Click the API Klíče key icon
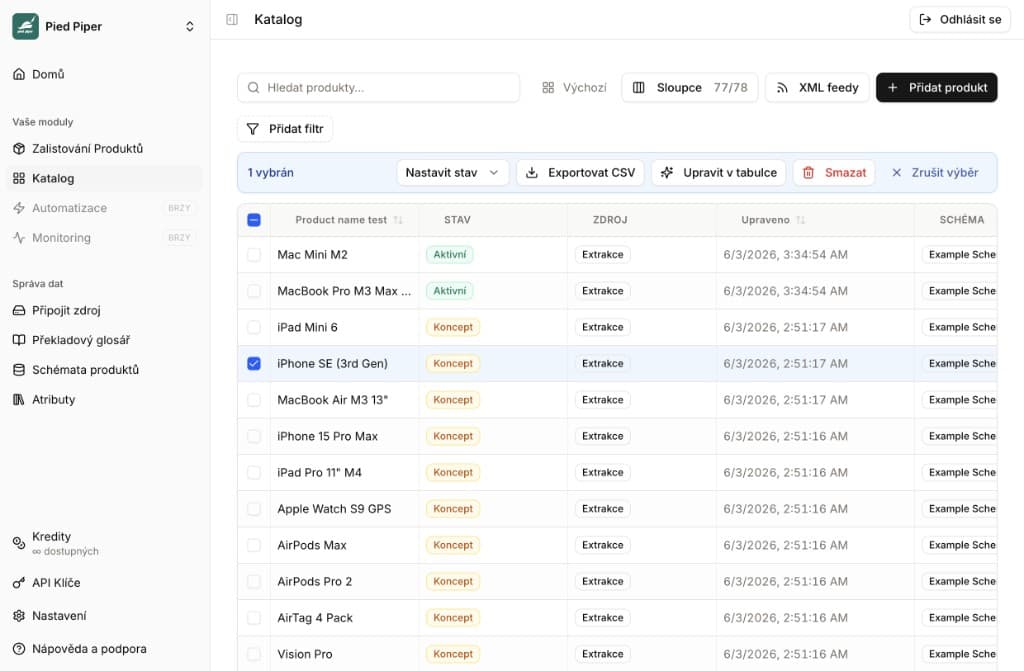Screen dimensions: 1024x671 coord(19,583)
